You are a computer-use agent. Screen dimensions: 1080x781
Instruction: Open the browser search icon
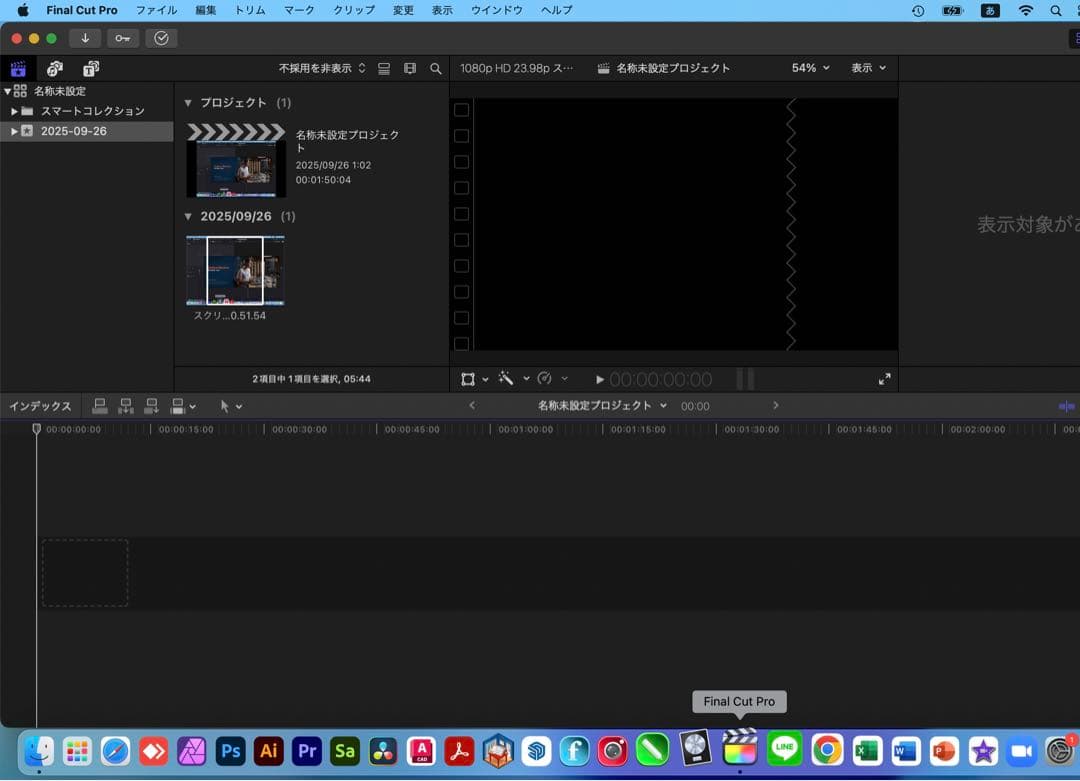coord(435,68)
